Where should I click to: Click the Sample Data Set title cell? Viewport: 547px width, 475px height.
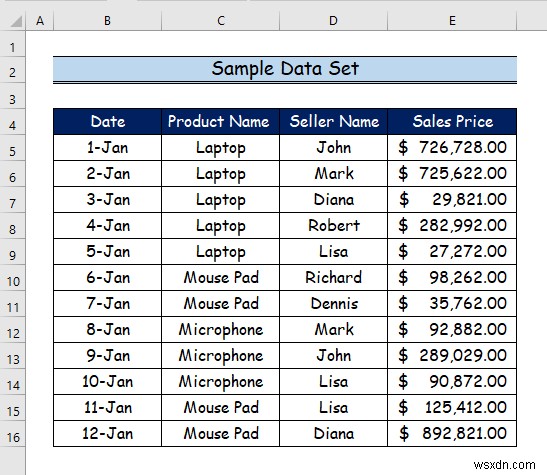click(x=285, y=69)
